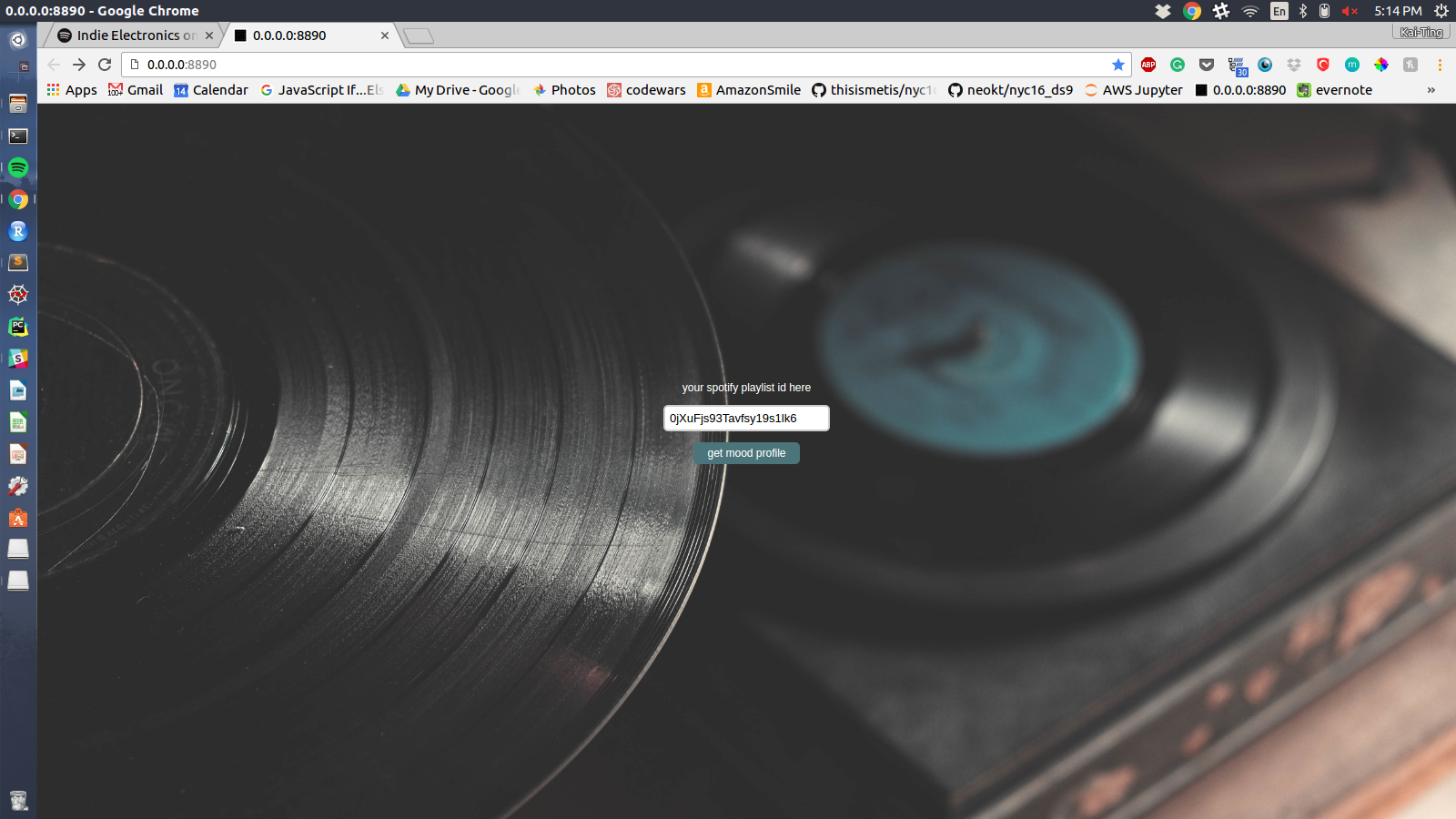The width and height of the screenshot is (1456, 819).
Task: Click the red shield extension icon
Action: point(1323,65)
